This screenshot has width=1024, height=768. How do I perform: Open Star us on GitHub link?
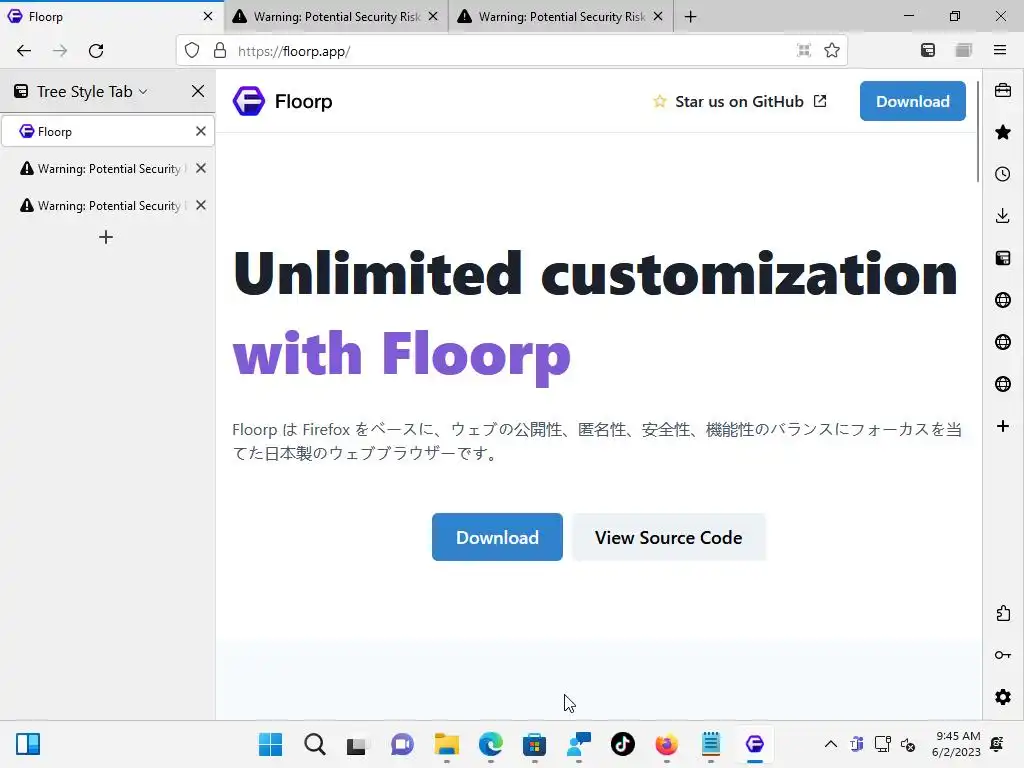point(740,101)
